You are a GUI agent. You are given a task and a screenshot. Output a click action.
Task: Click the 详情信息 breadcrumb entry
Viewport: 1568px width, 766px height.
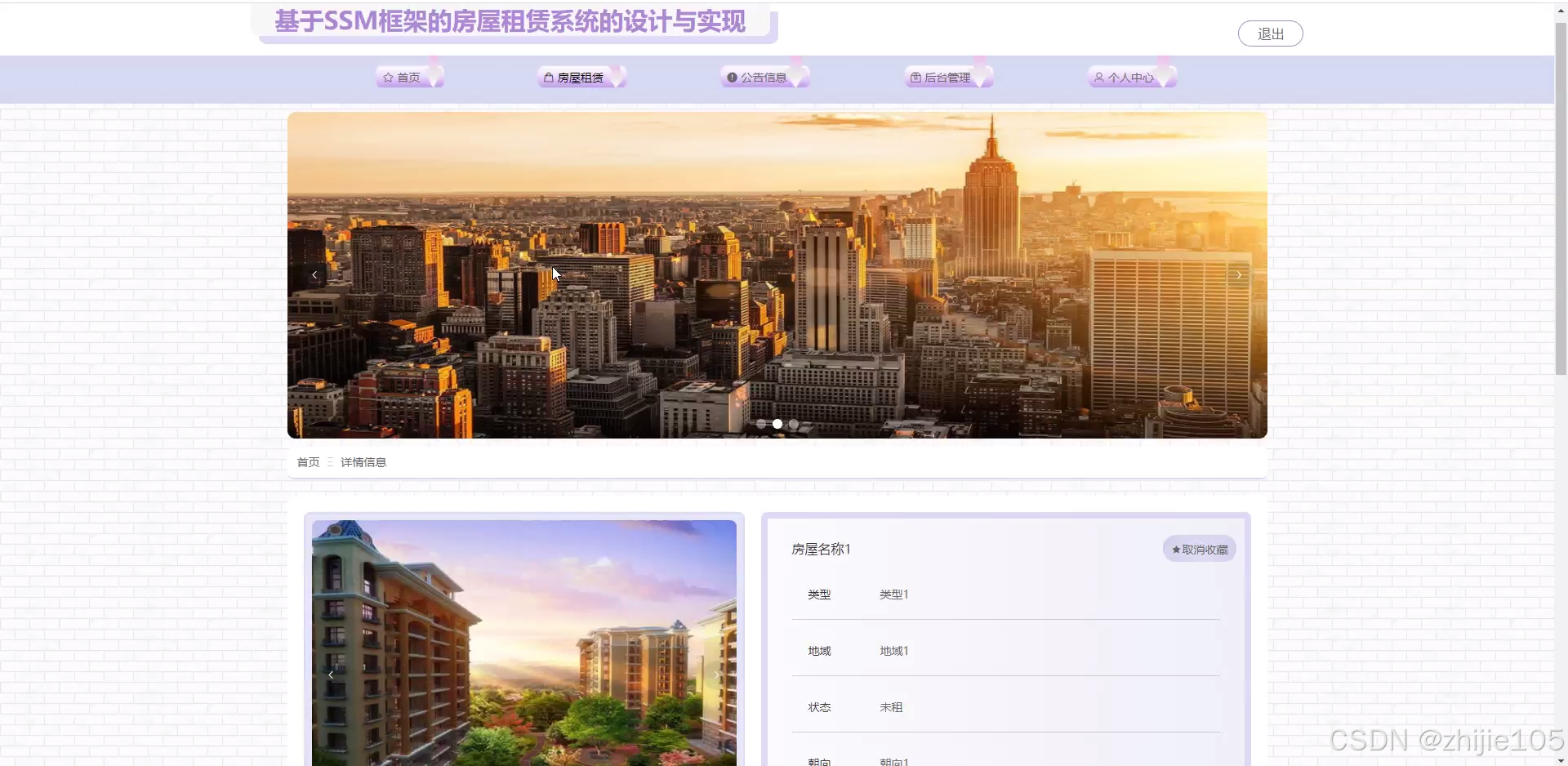click(363, 461)
